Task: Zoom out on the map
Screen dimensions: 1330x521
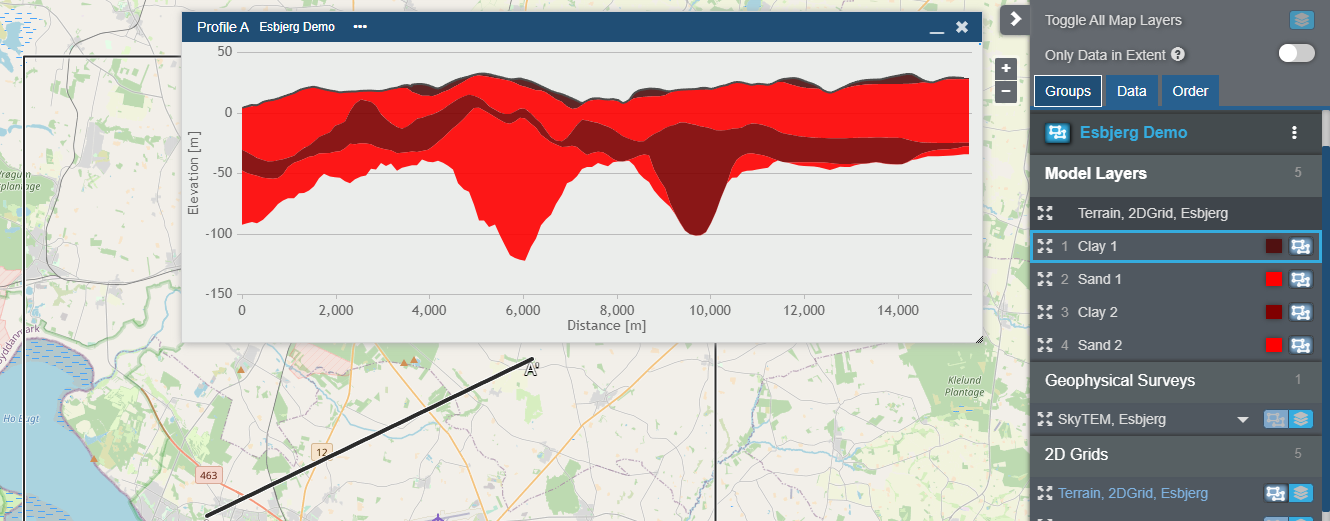Action: click(x=1006, y=92)
